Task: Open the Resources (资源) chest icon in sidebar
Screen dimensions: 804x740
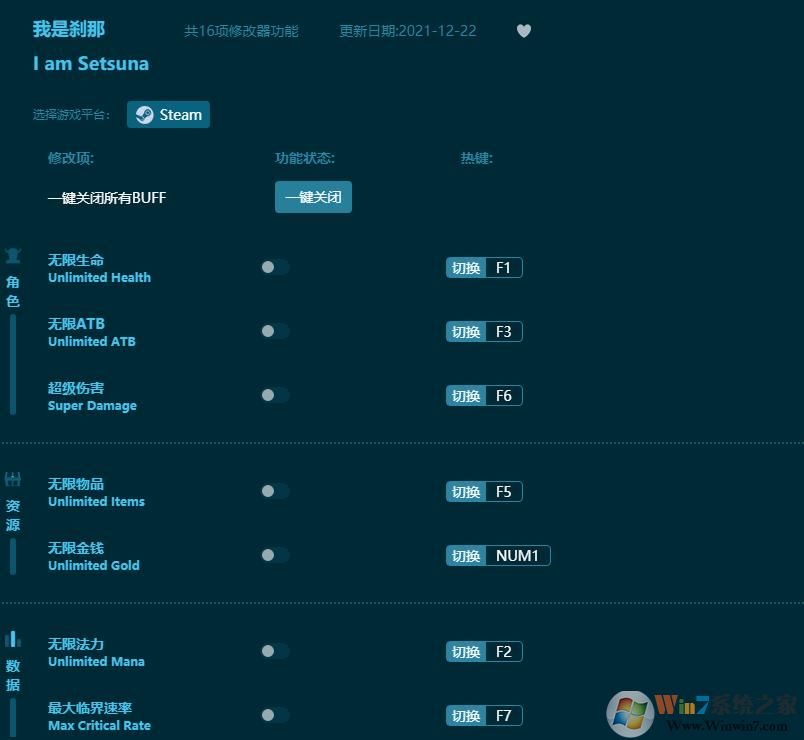Action: (12, 478)
